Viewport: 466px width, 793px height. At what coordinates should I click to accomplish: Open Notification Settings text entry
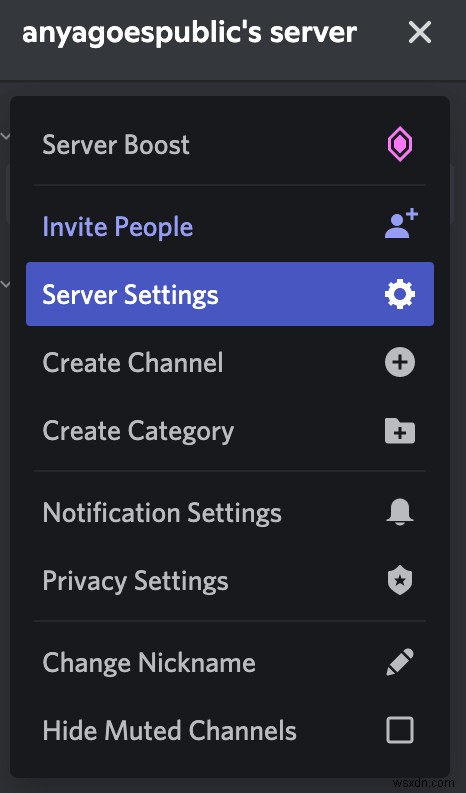coord(162,513)
